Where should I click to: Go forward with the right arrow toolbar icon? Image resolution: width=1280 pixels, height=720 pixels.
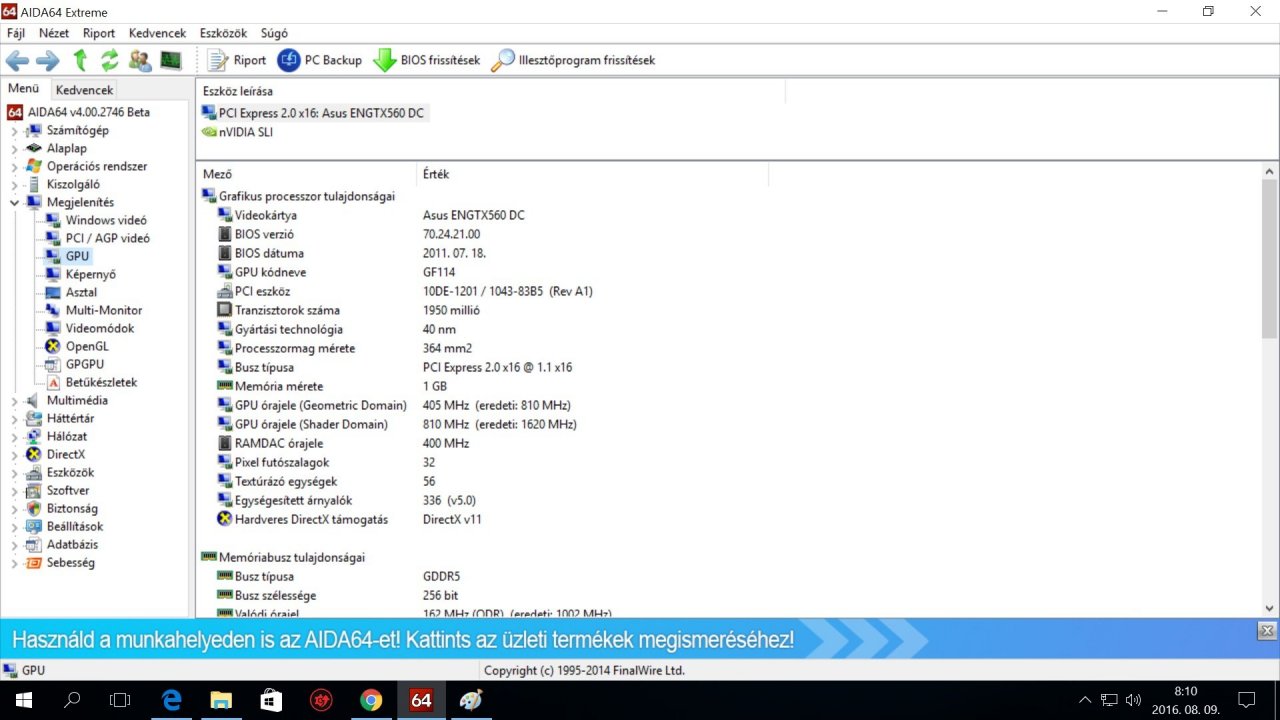click(x=48, y=60)
